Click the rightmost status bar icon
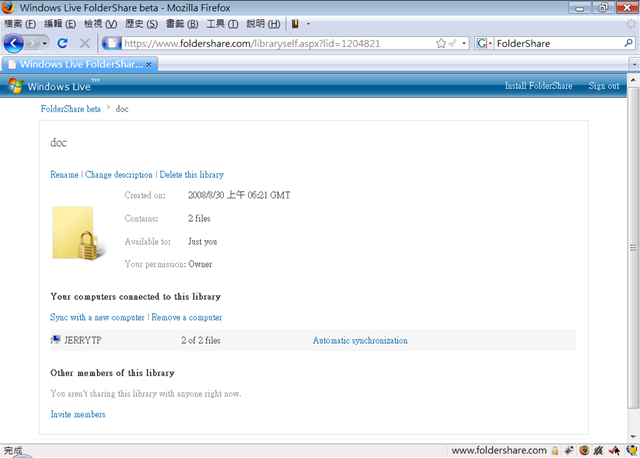This screenshot has height=458, width=640. click(x=632, y=450)
